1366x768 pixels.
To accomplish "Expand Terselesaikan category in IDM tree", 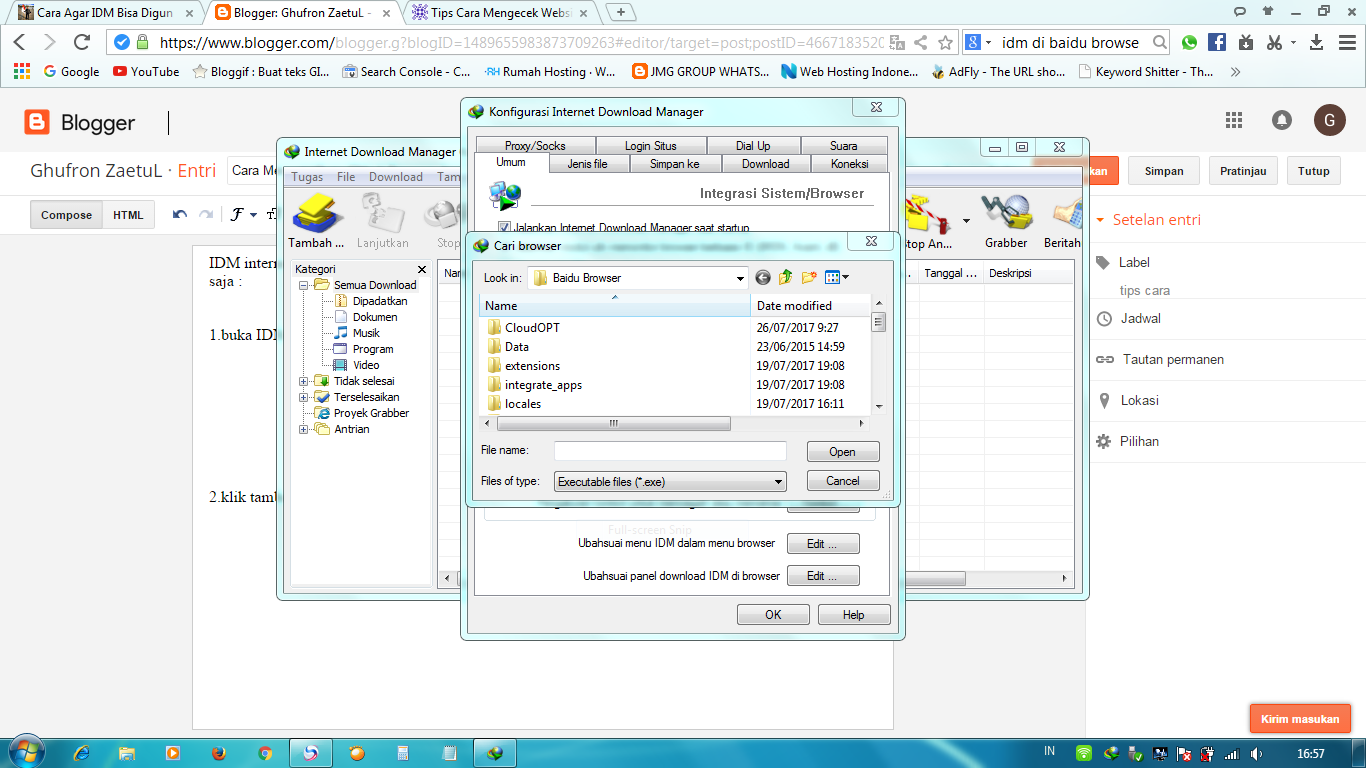I will click(304, 397).
